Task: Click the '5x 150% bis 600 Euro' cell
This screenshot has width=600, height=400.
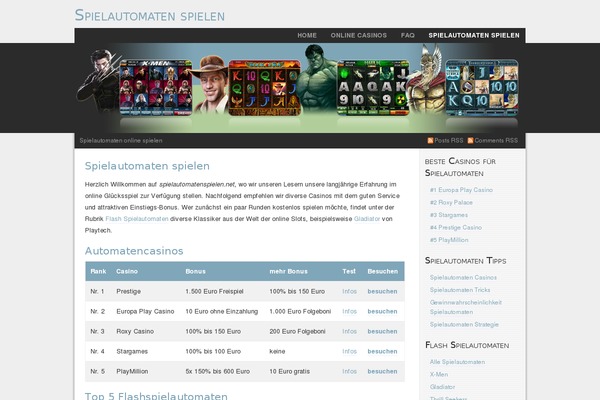Action: pyautogui.click(x=217, y=371)
